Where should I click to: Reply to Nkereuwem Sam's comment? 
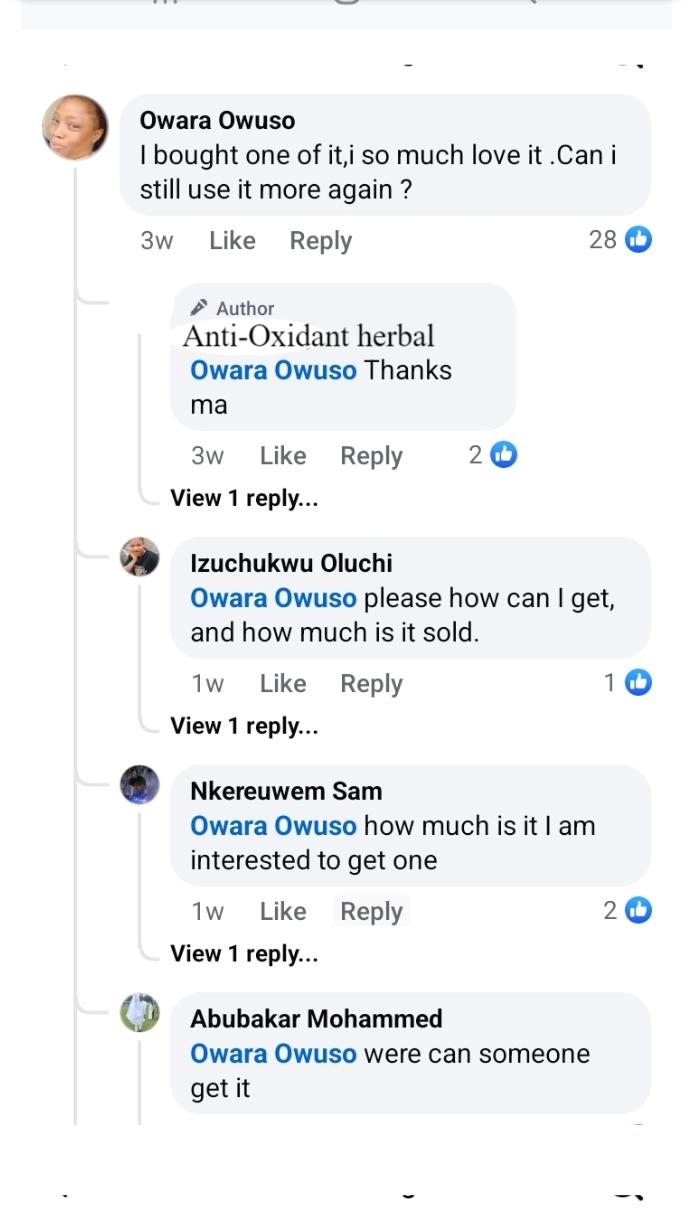[371, 911]
